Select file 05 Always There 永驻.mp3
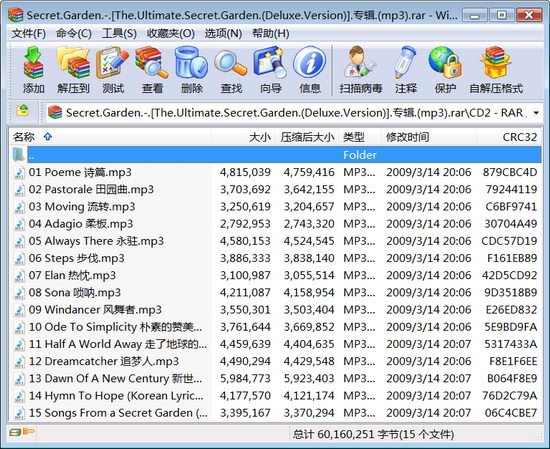Screen dimensions: 550x449 click(x=96, y=241)
